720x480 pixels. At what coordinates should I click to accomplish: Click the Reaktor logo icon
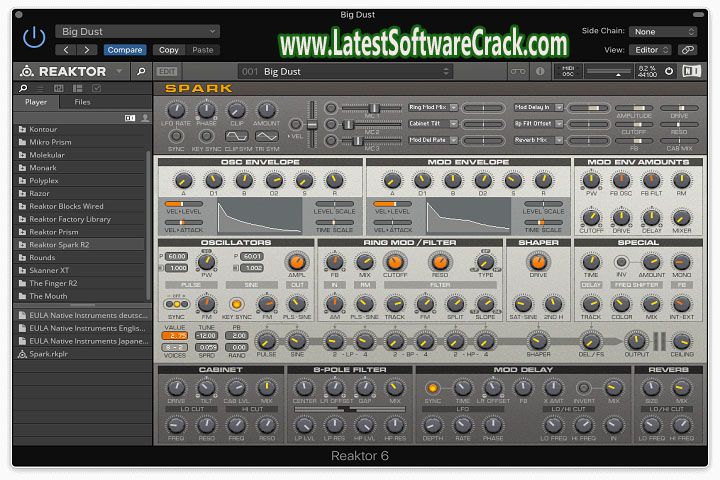pos(27,71)
